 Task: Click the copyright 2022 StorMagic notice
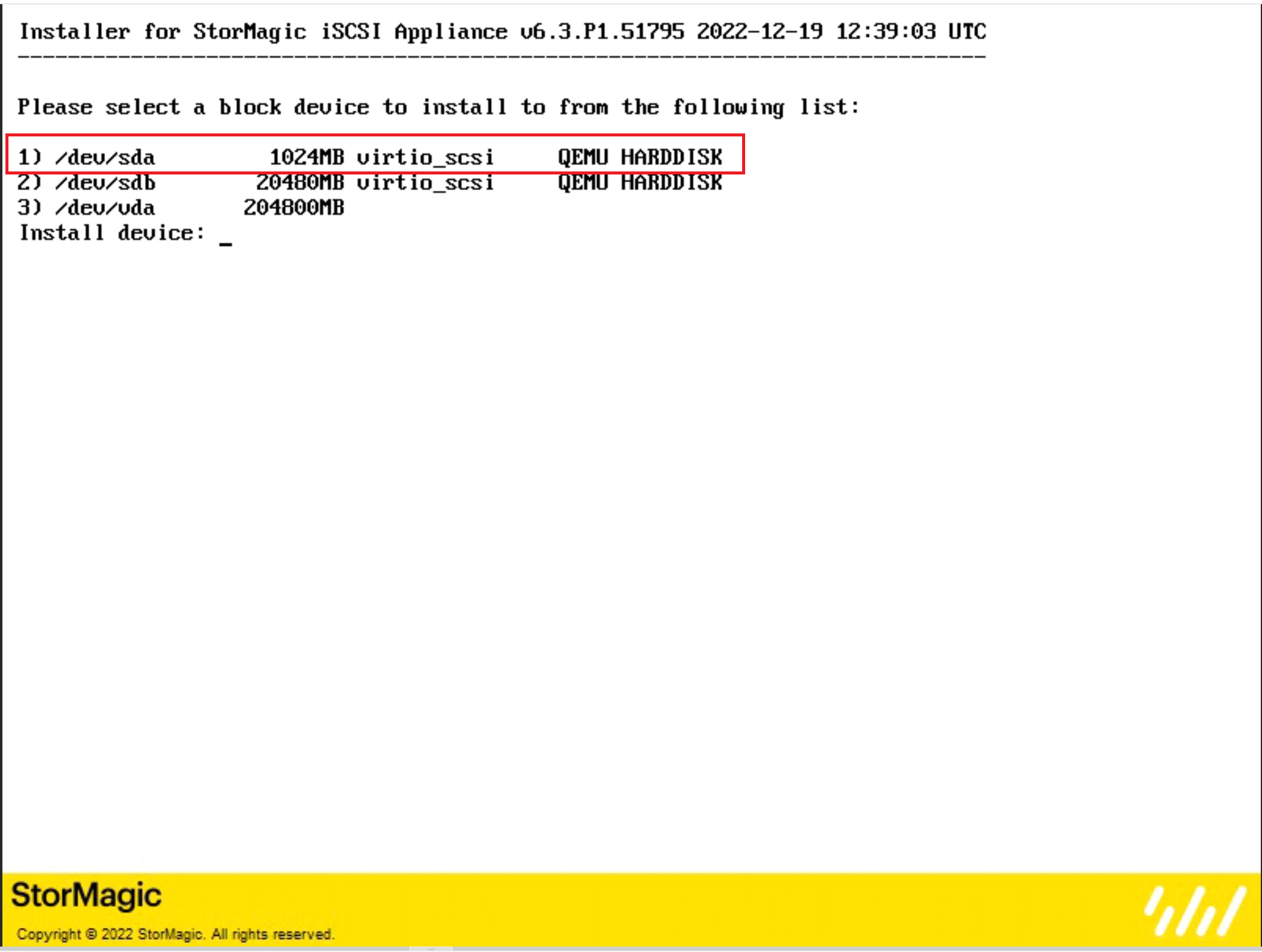tap(175, 934)
